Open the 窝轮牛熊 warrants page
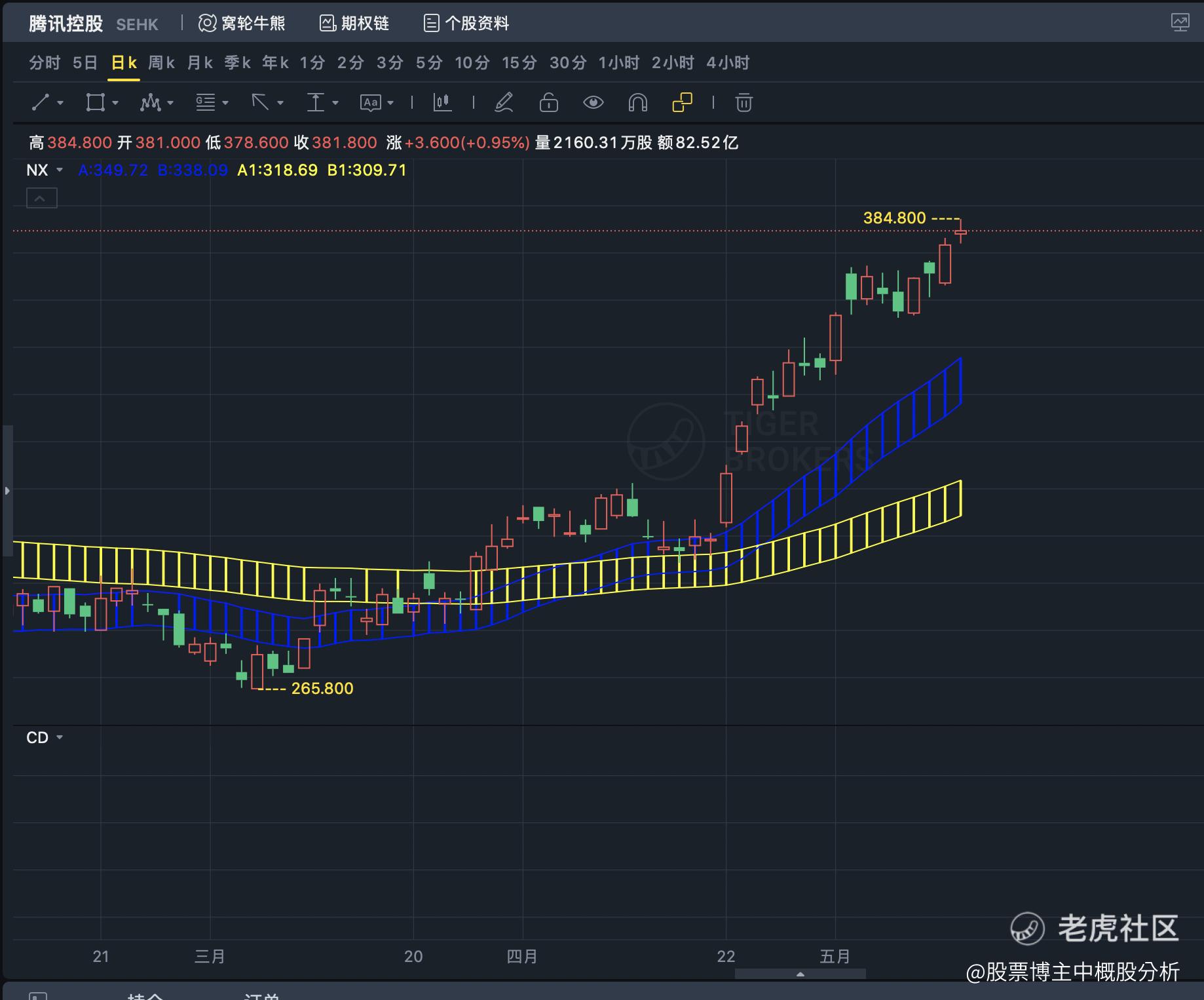 [x=242, y=24]
